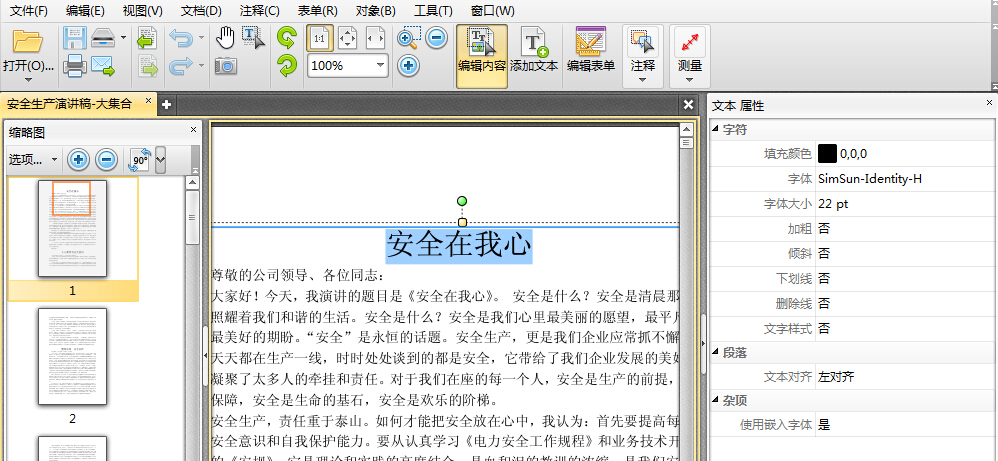Zoom in with the toolbar plus button
Viewport: 998px width, 461px height.
click(409, 65)
